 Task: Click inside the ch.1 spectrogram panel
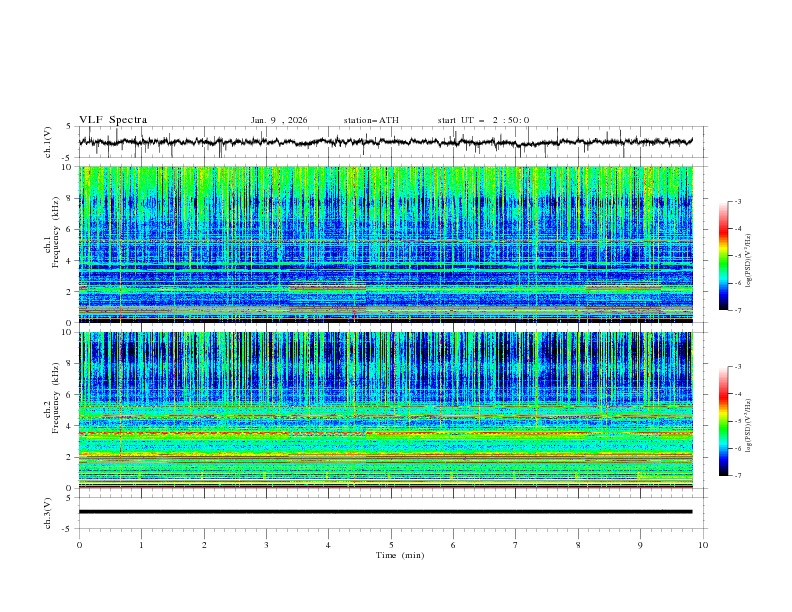[386, 244]
